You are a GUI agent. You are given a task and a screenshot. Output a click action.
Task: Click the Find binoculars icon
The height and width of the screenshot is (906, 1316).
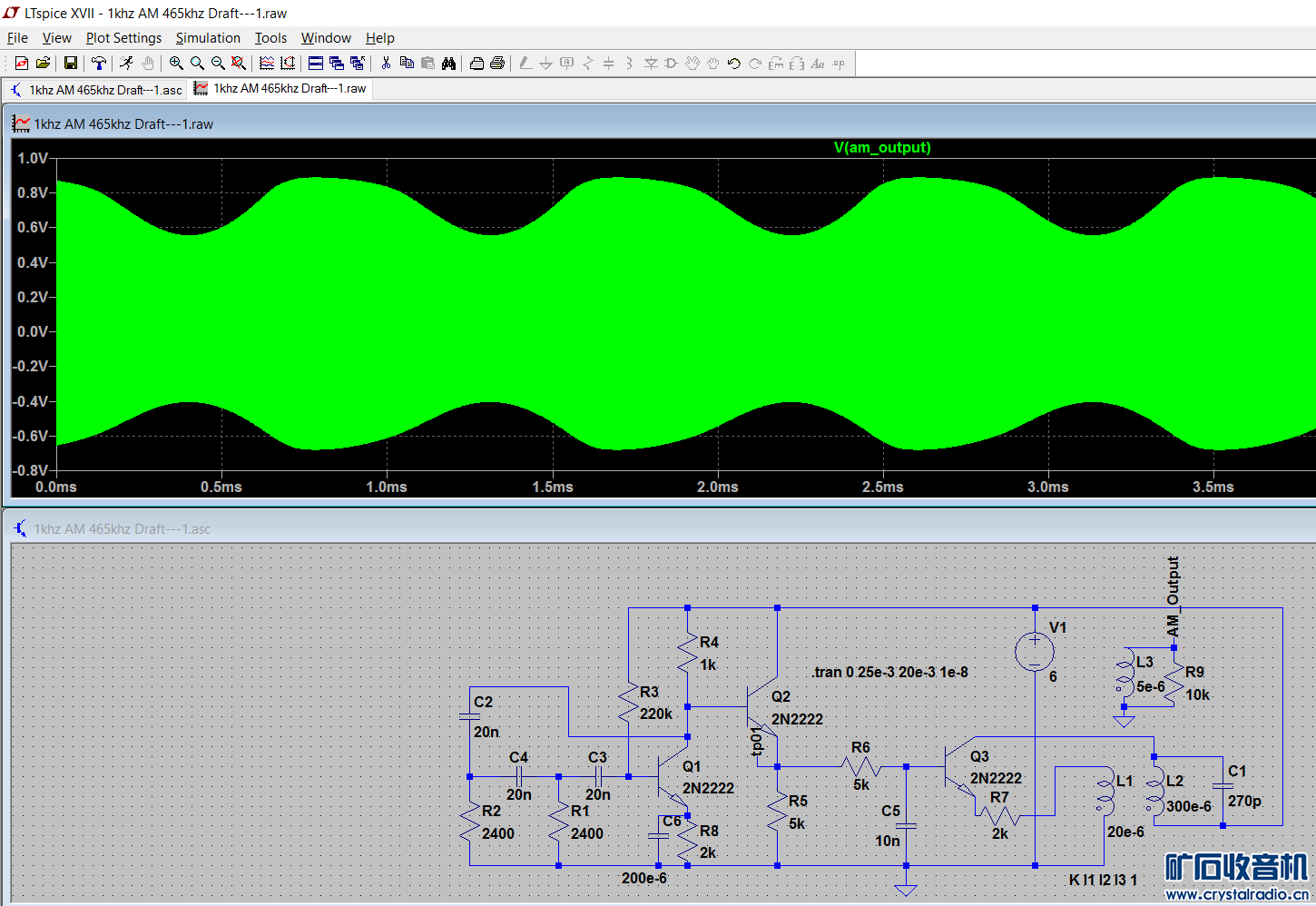point(448,64)
